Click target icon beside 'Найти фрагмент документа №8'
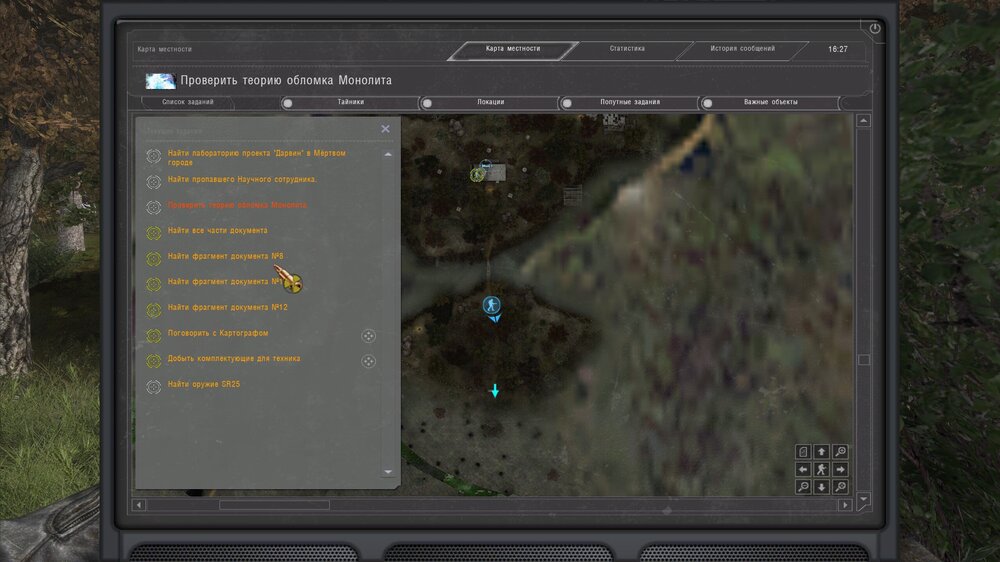This screenshot has height=562, width=1000. [x=153, y=258]
